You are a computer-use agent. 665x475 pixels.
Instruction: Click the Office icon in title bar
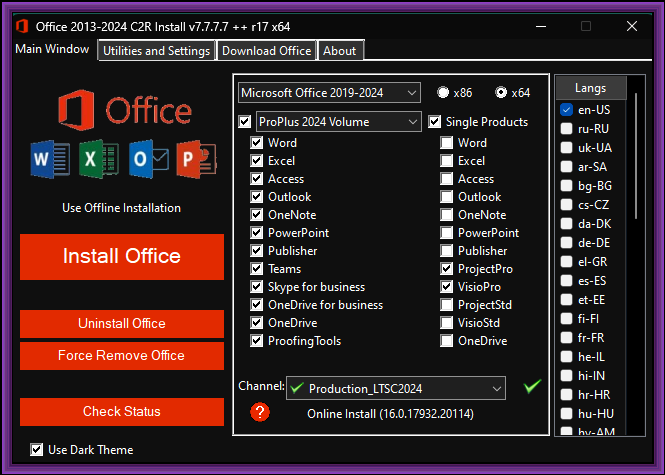[22, 26]
